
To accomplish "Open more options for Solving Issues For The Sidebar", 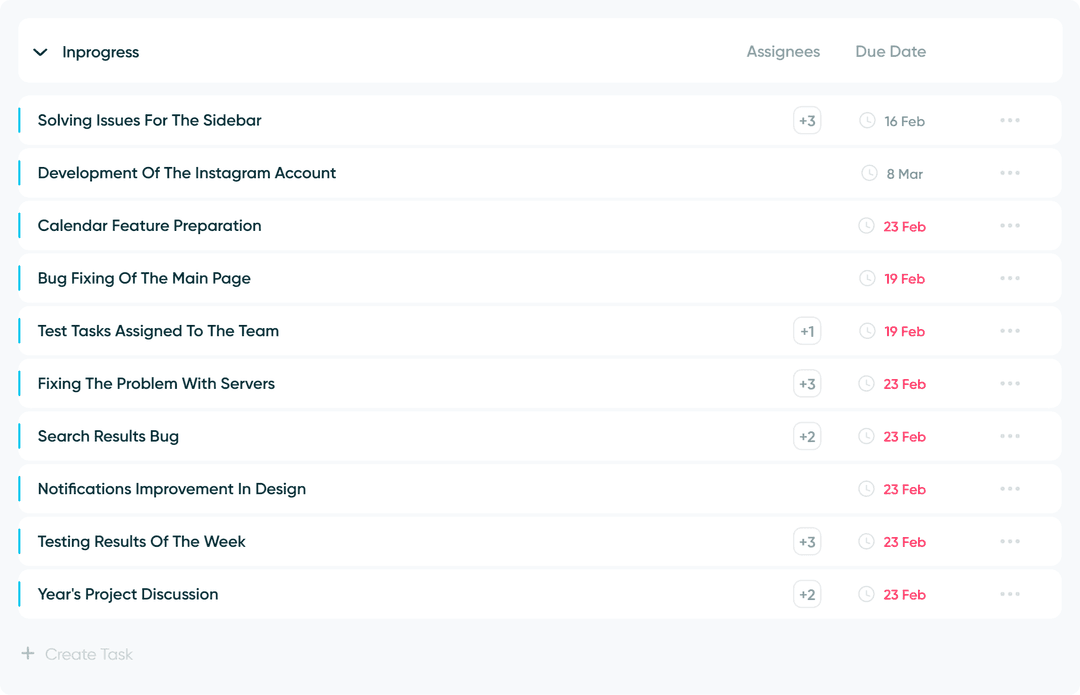I will [x=1010, y=121].
